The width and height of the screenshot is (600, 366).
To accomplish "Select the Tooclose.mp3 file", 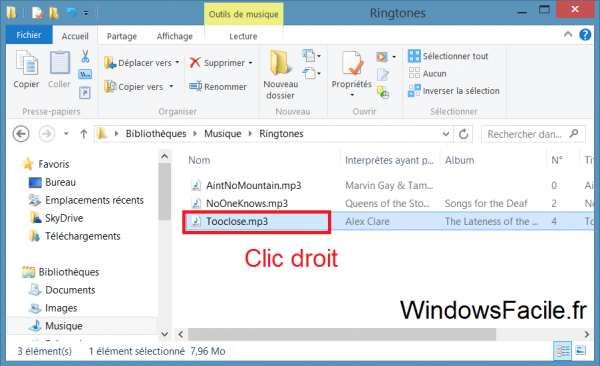I will tap(237, 221).
